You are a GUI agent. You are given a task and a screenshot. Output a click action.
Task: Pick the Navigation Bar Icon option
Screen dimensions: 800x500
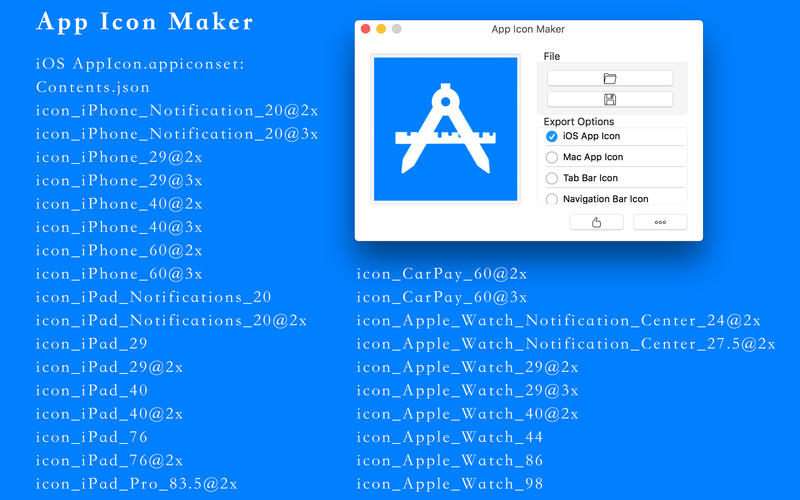pyautogui.click(x=552, y=198)
